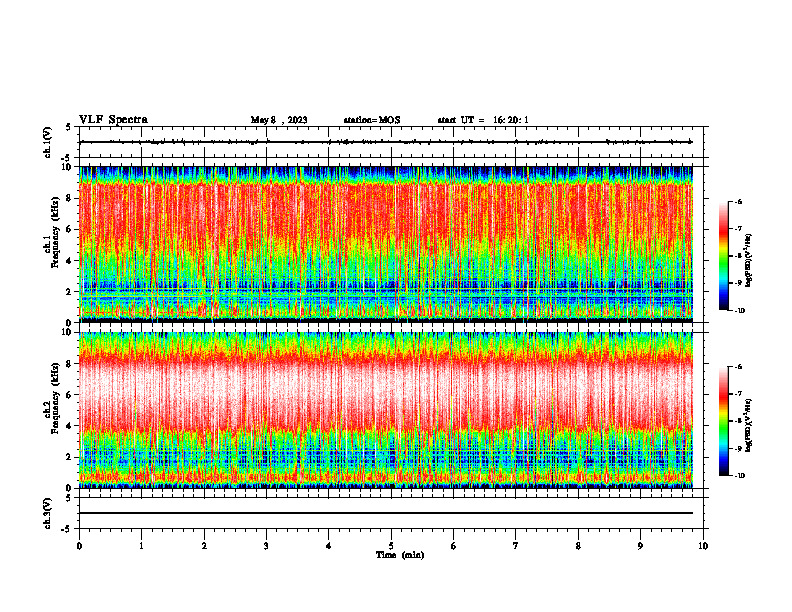This screenshot has width=792, height=612.
Task: Click the time axis tick label "3"
Action: (266, 546)
